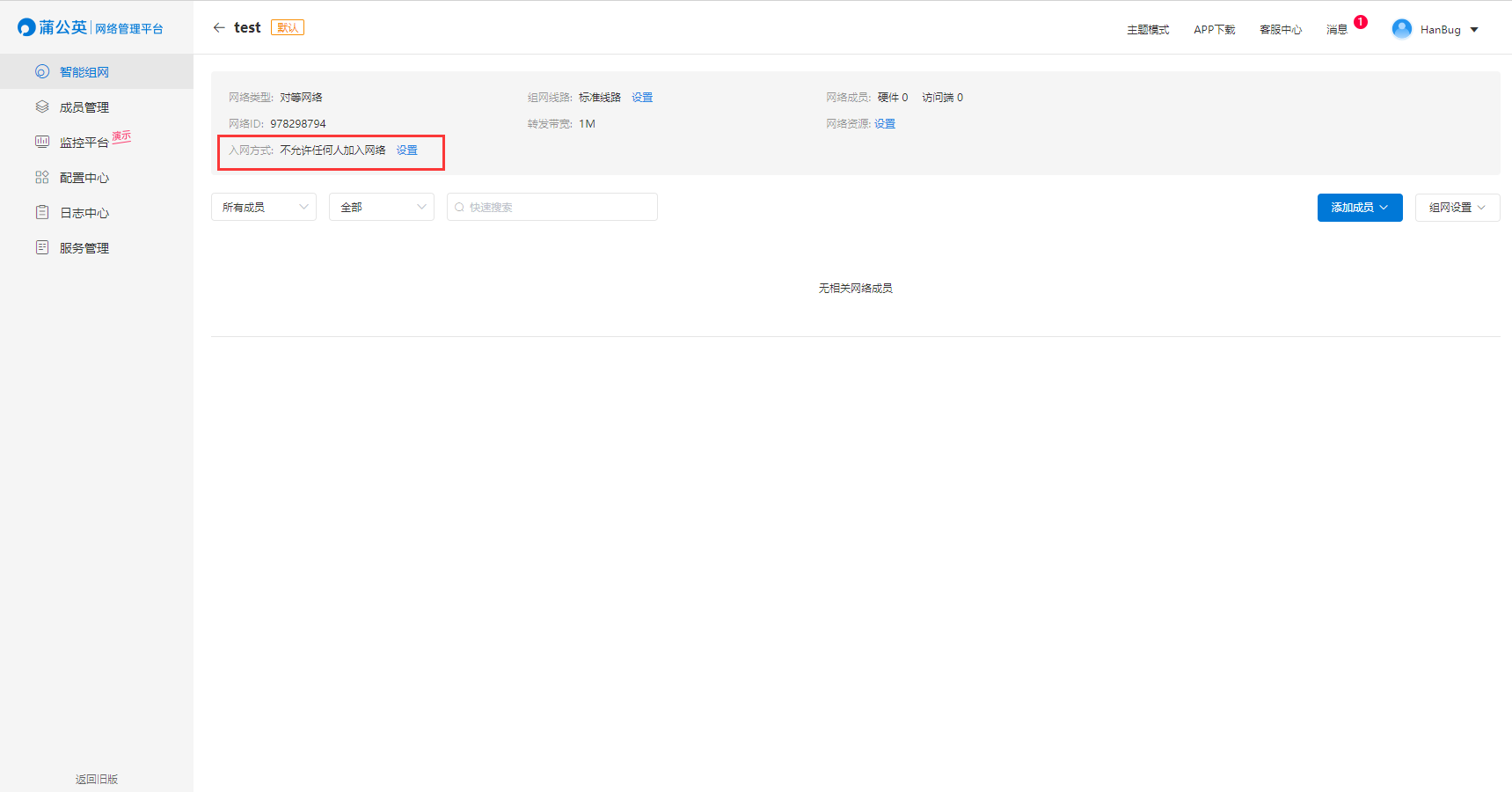This screenshot has width=1512, height=792.
Task: Click the 日志中心 clipboard icon
Action: [42, 213]
